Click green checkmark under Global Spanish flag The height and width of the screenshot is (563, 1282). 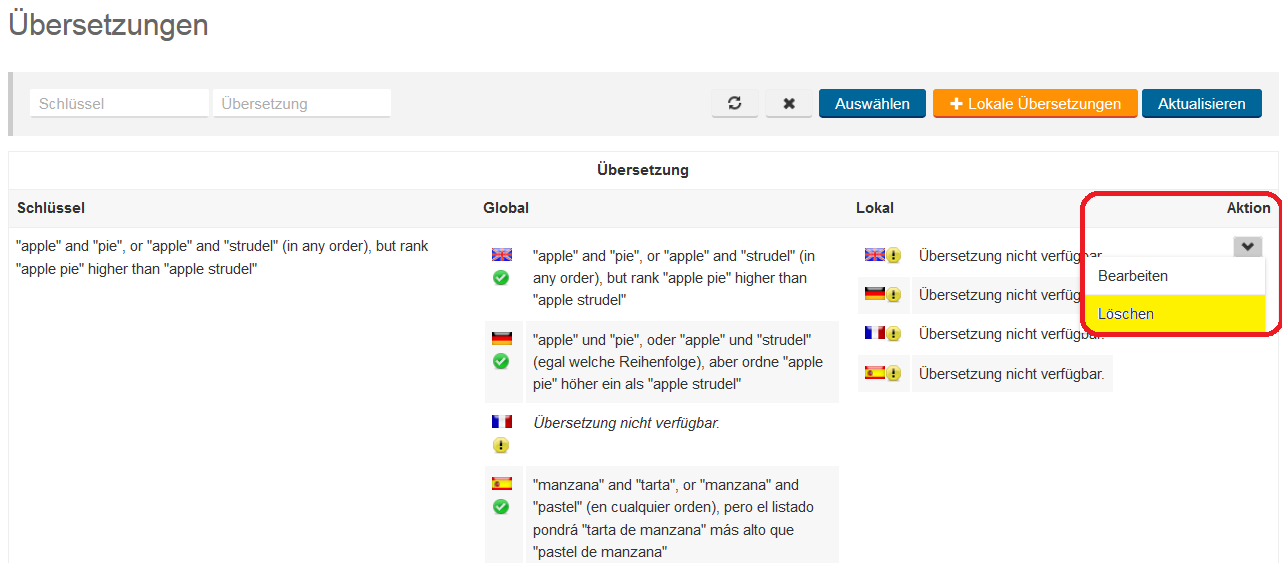click(x=501, y=507)
